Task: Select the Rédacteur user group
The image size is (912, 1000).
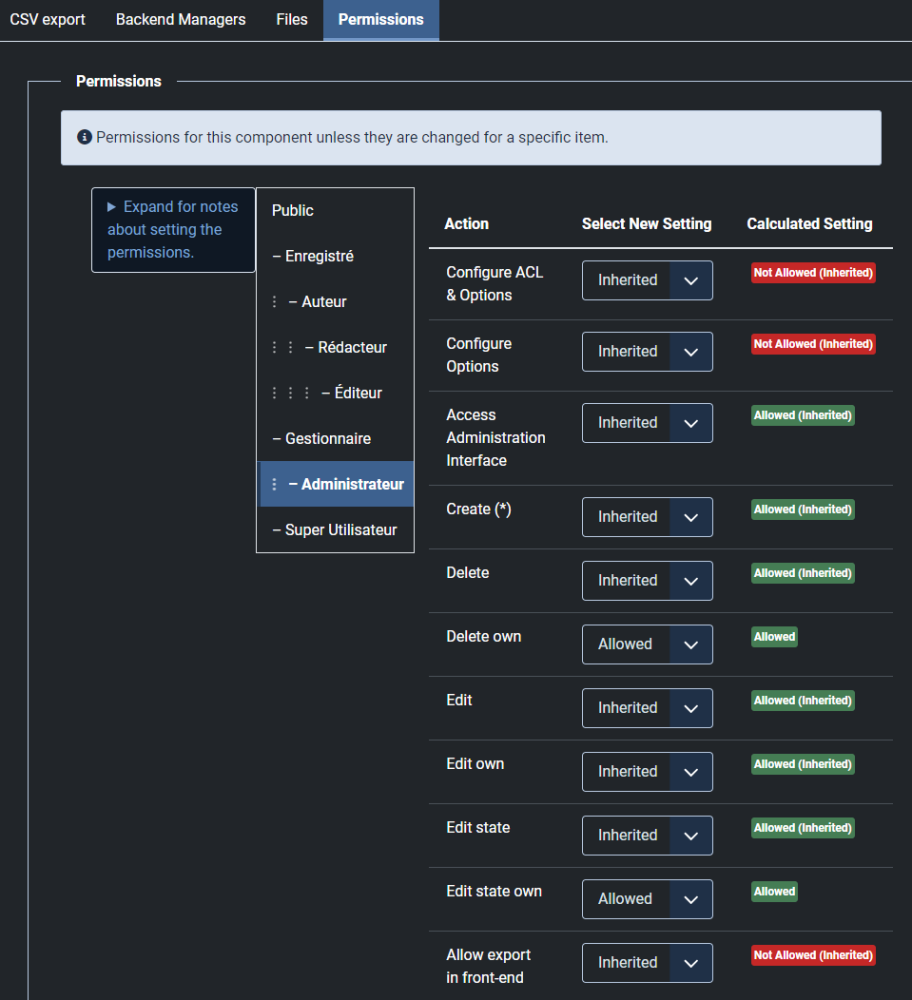Action: coord(352,347)
